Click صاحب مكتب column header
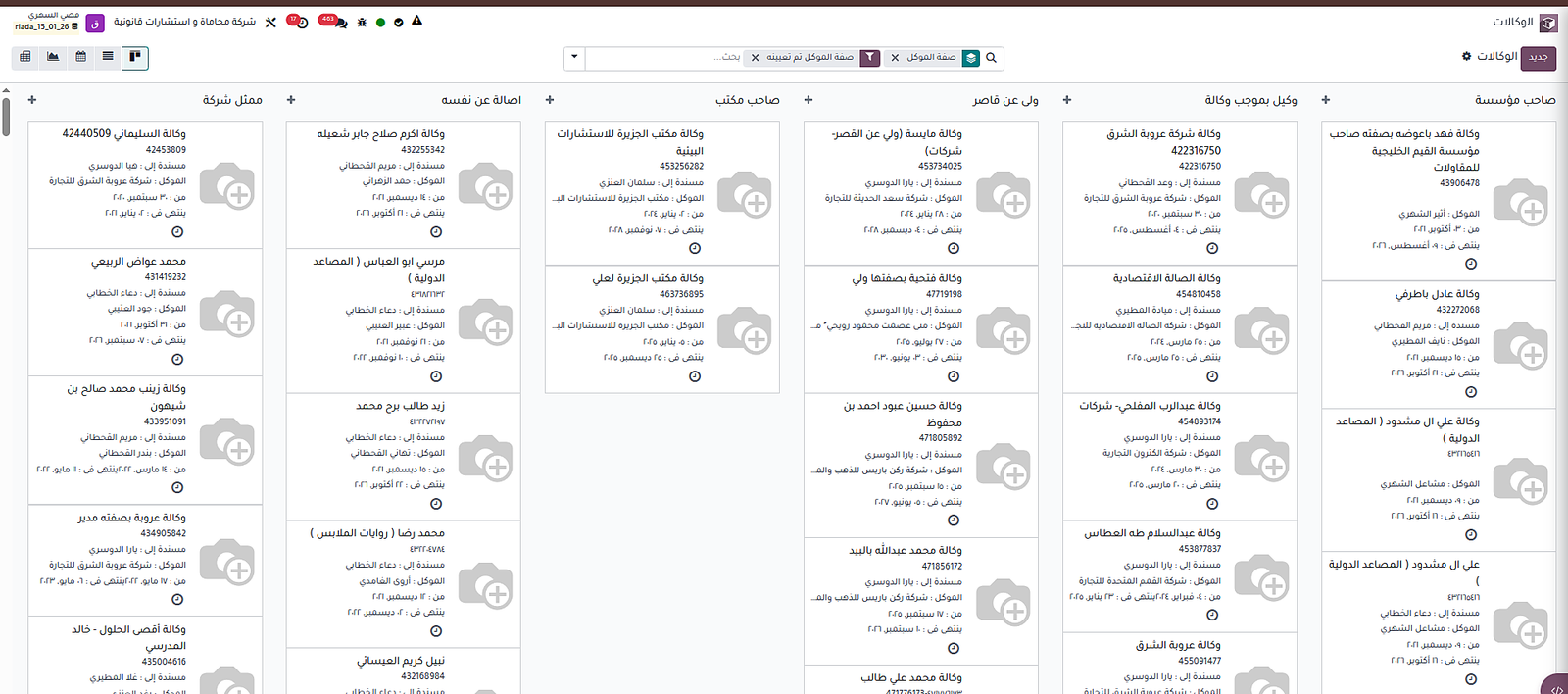1568x694 pixels. click(748, 100)
